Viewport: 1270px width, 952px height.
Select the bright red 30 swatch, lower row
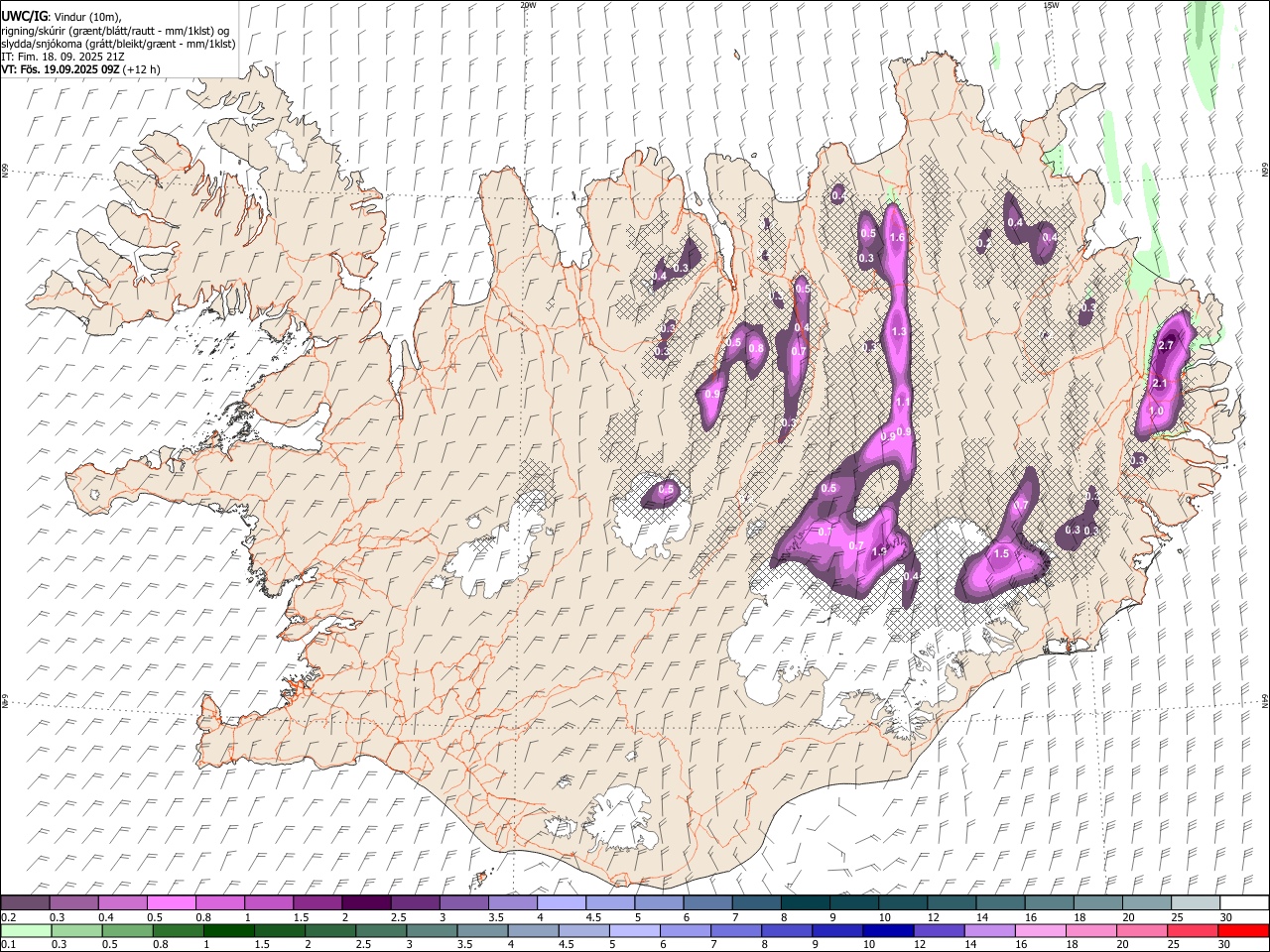click(1243, 931)
